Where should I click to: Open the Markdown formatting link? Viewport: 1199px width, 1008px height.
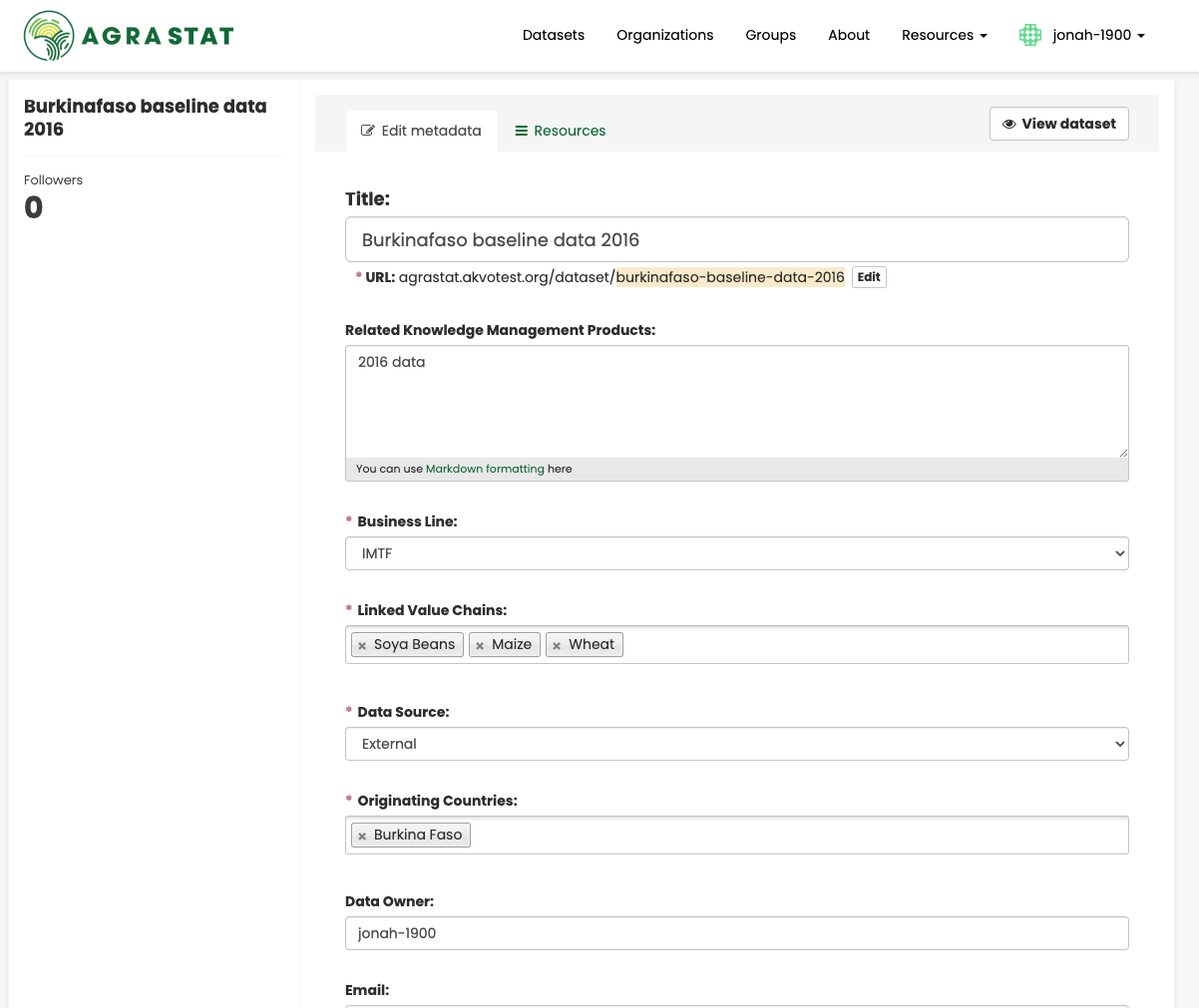[x=485, y=469]
